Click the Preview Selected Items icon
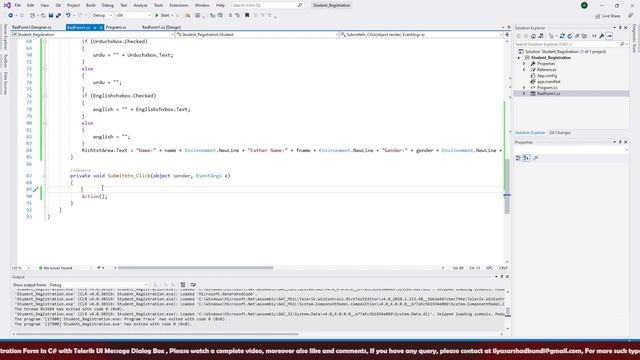This screenshot has width=640, height=360. coord(609,36)
